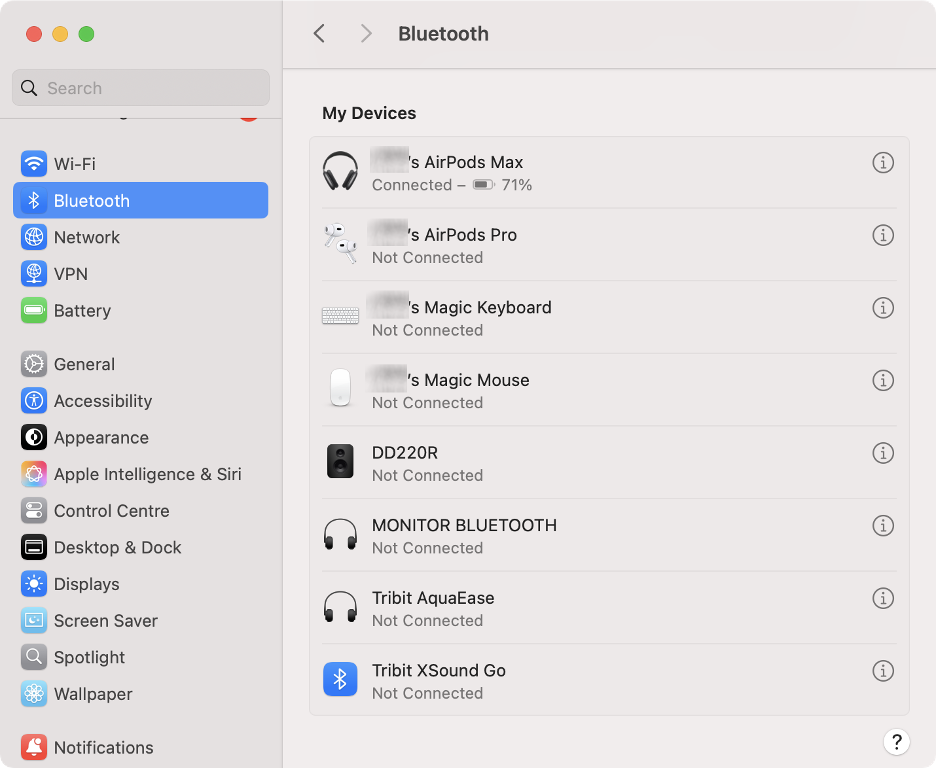
Task: Open General settings in sidebar
Action: click(x=140, y=364)
